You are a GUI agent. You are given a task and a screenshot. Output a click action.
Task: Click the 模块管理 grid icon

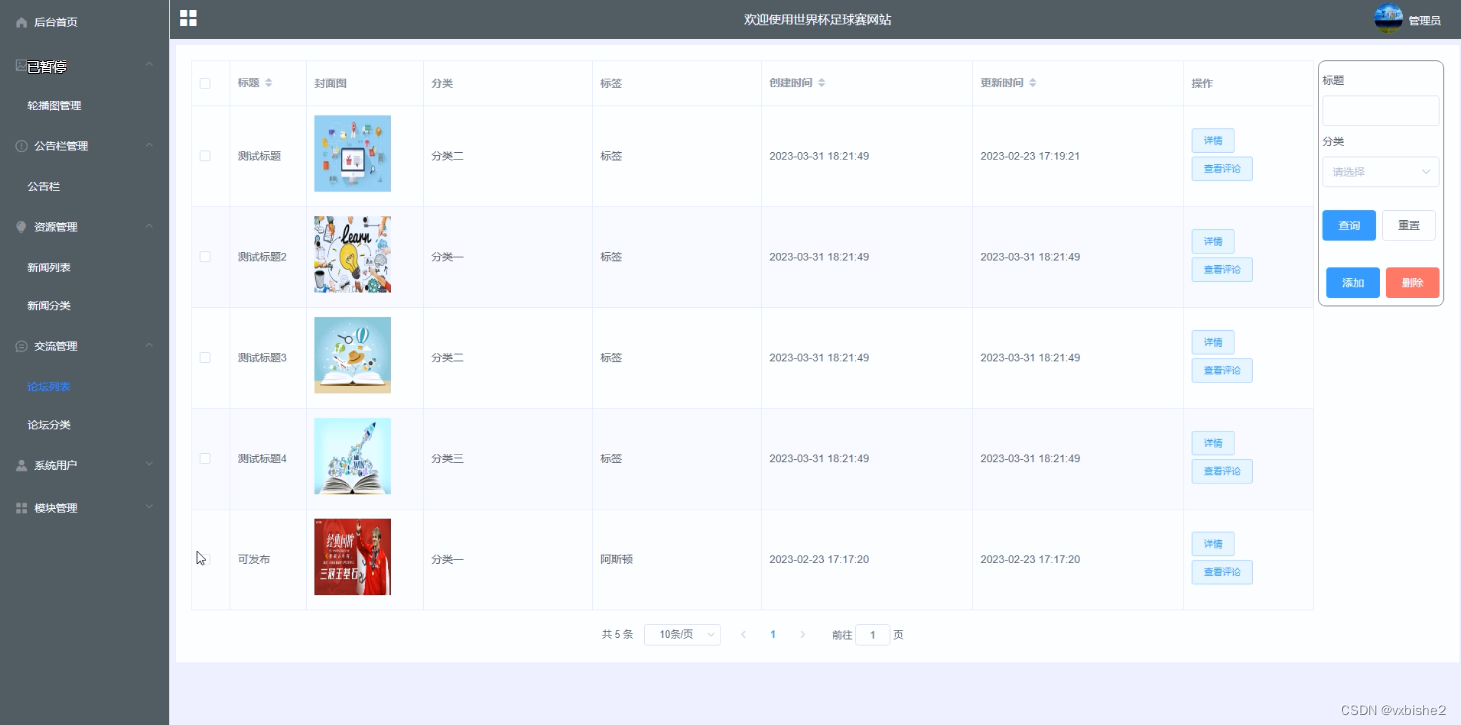[x=21, y=507]
